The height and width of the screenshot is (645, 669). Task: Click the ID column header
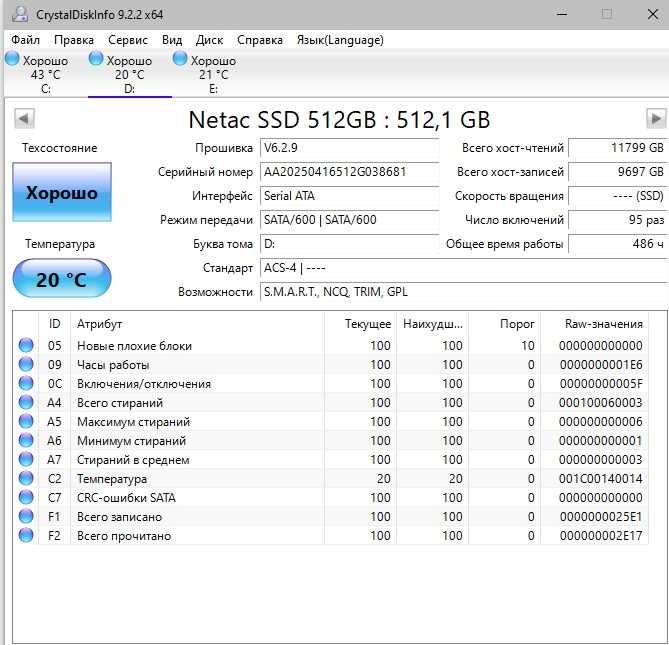[54, 324]
